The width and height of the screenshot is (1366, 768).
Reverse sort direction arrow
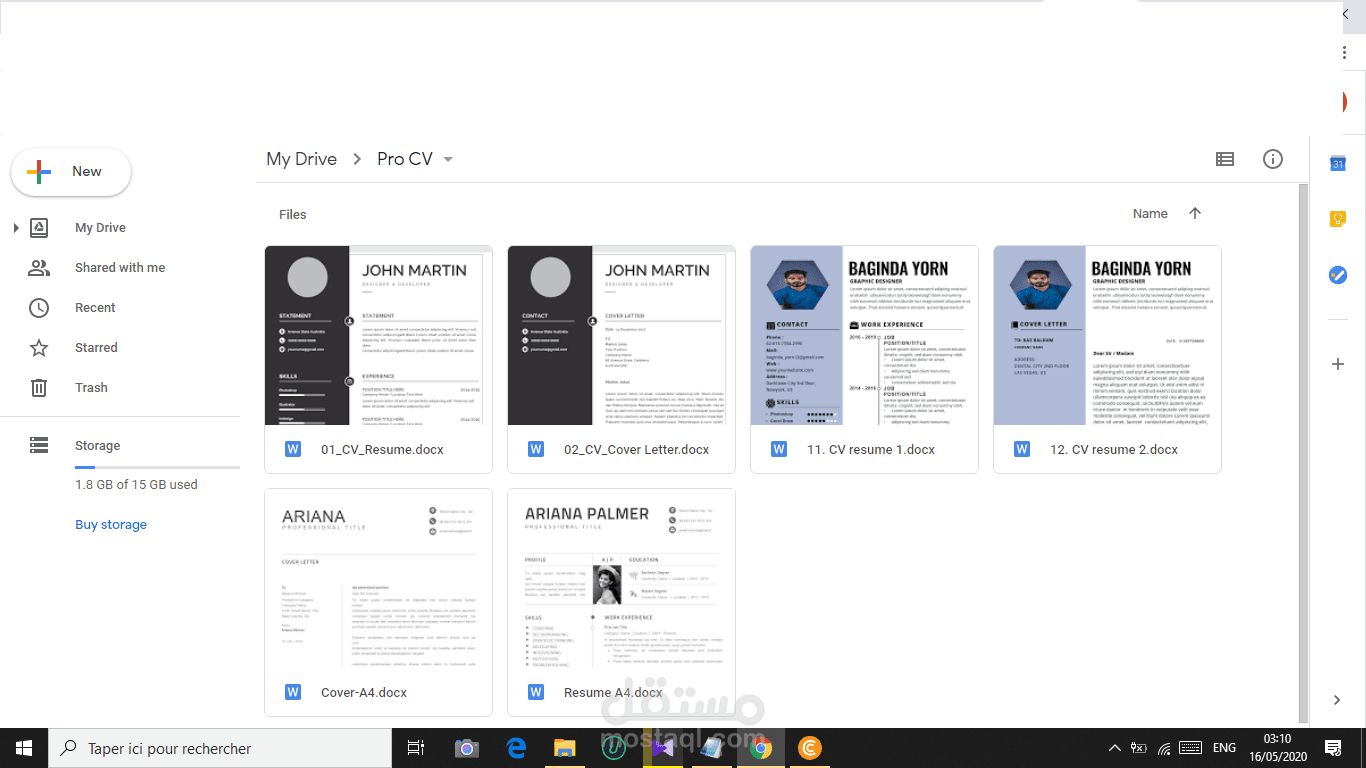click(x=1195, y=213)
